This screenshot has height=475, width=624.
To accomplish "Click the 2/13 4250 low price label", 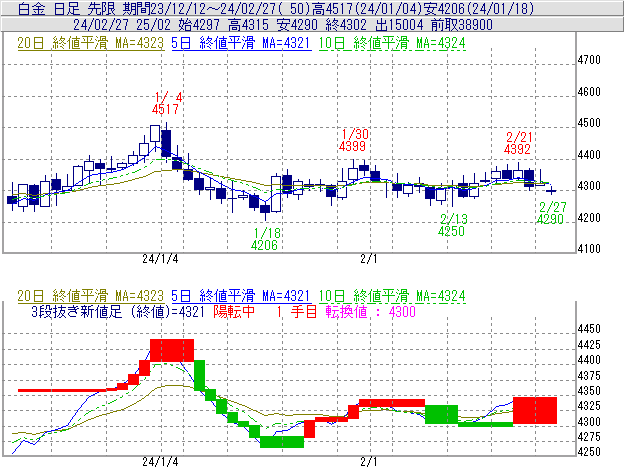I will (x=452, y=225).
